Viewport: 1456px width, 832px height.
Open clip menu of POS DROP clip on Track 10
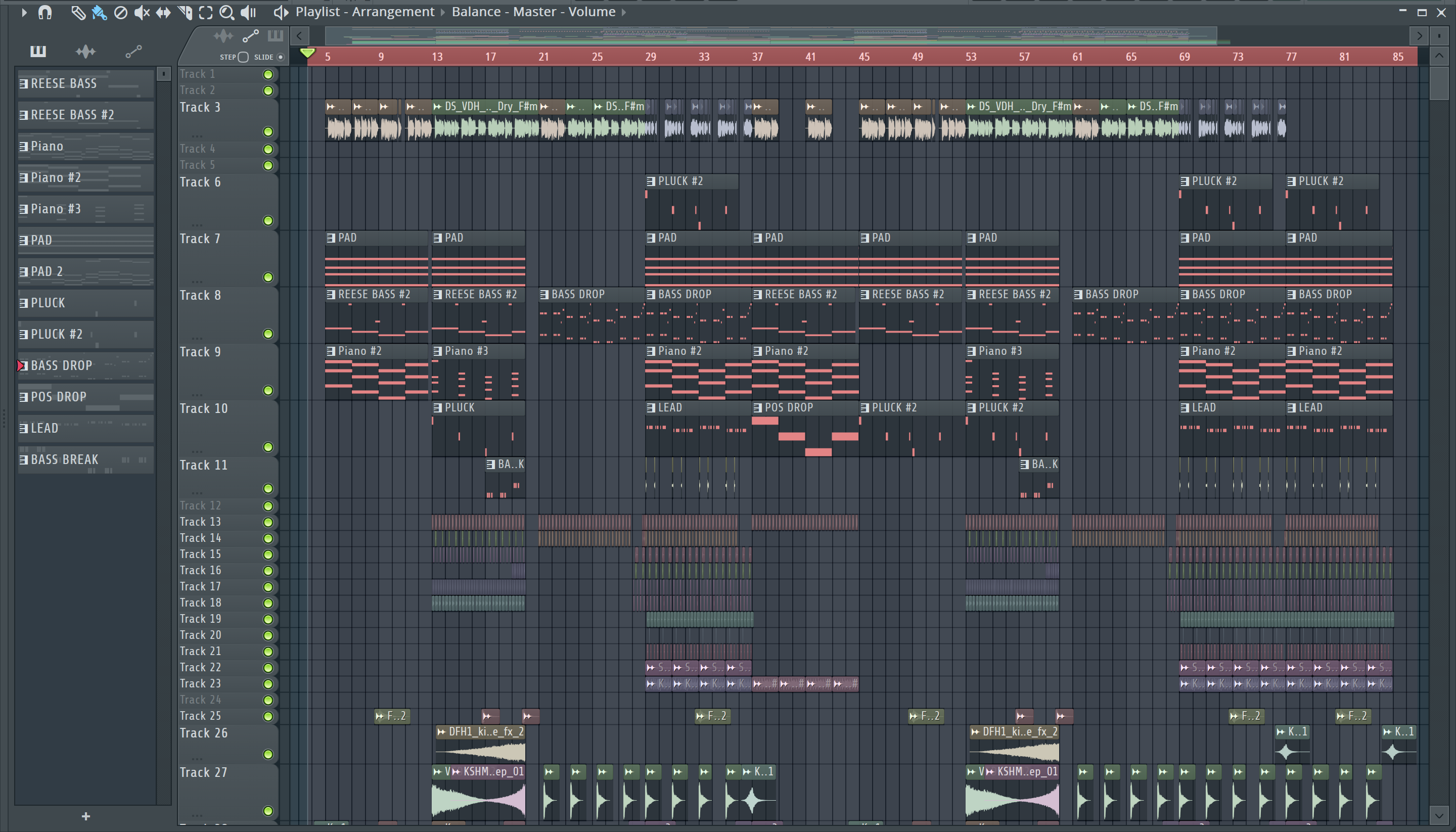758,408
